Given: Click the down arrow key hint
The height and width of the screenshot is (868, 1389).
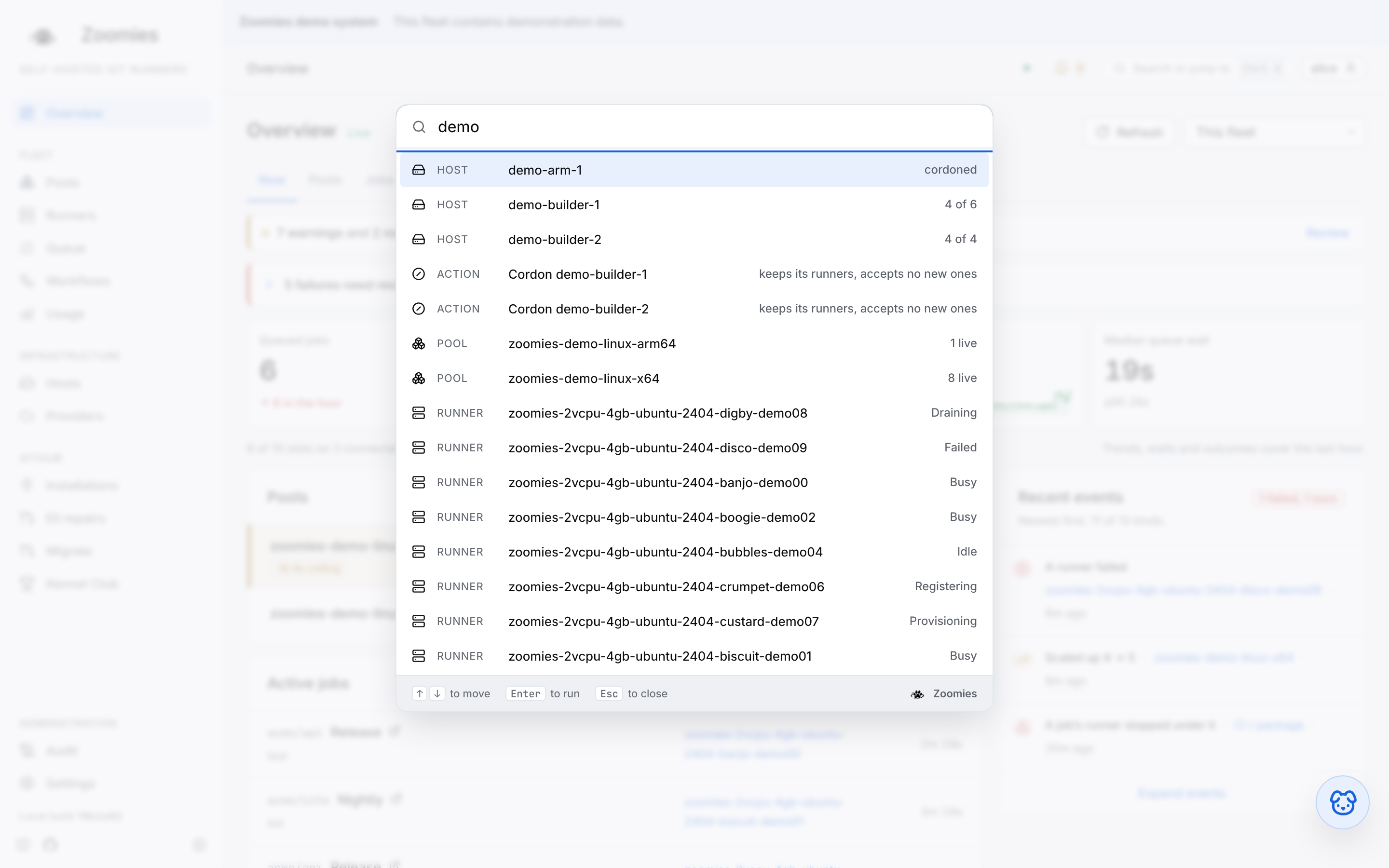Looking at the screenshot, I should (437, 693).
